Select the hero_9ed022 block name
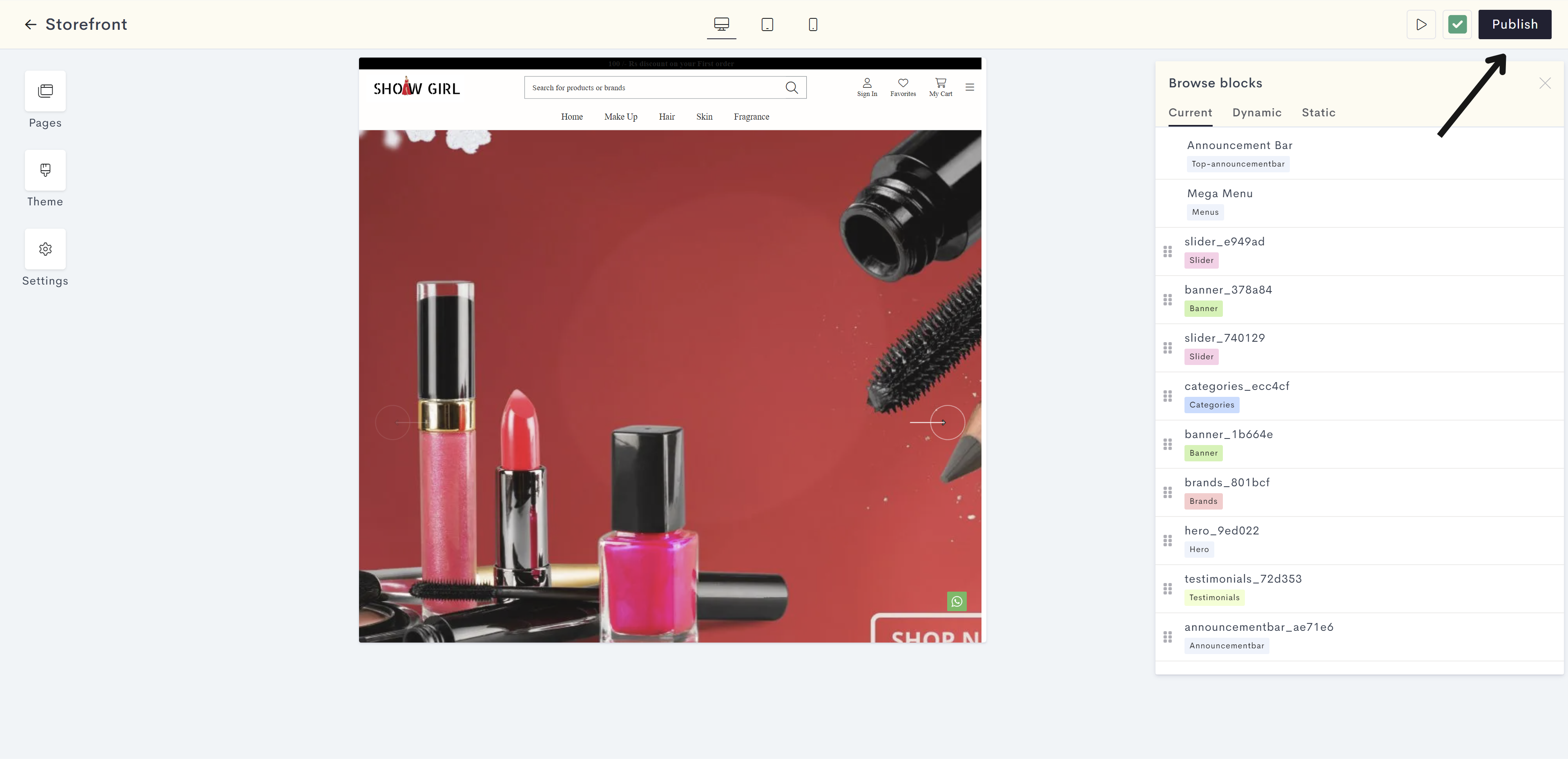1568x759 pixels. click(1221, 531)
